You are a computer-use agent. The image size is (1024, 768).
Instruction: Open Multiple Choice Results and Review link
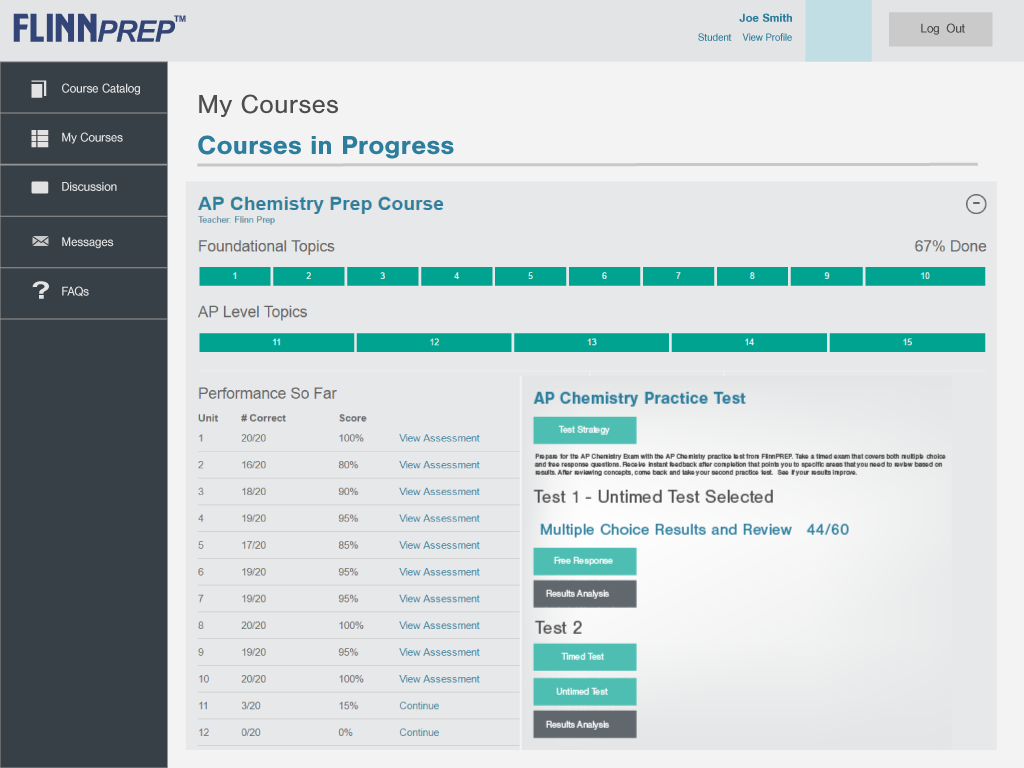(x=665, y=530)
